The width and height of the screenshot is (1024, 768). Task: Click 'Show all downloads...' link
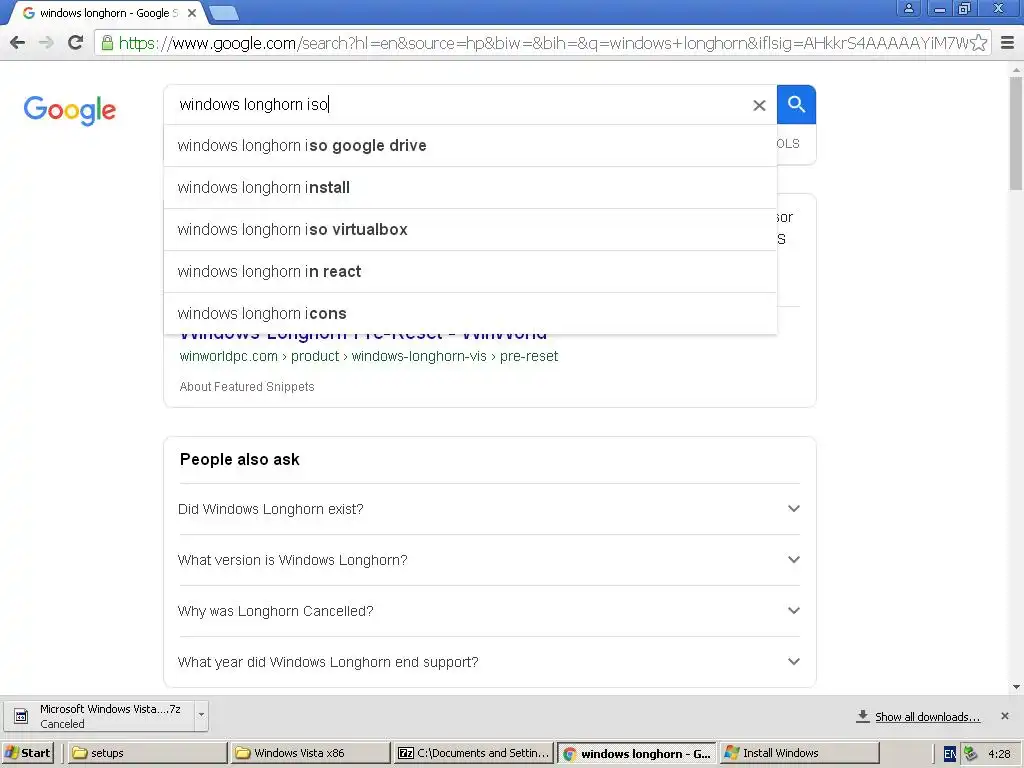tap(927, 717)
